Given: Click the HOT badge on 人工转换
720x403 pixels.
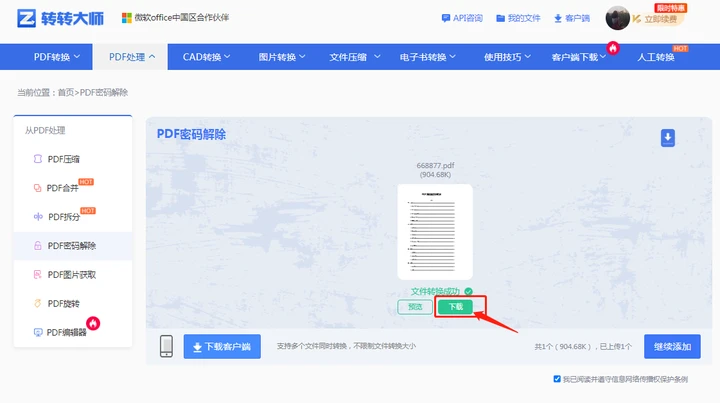Looking at the screenshot, I should (x=680, y=49).
